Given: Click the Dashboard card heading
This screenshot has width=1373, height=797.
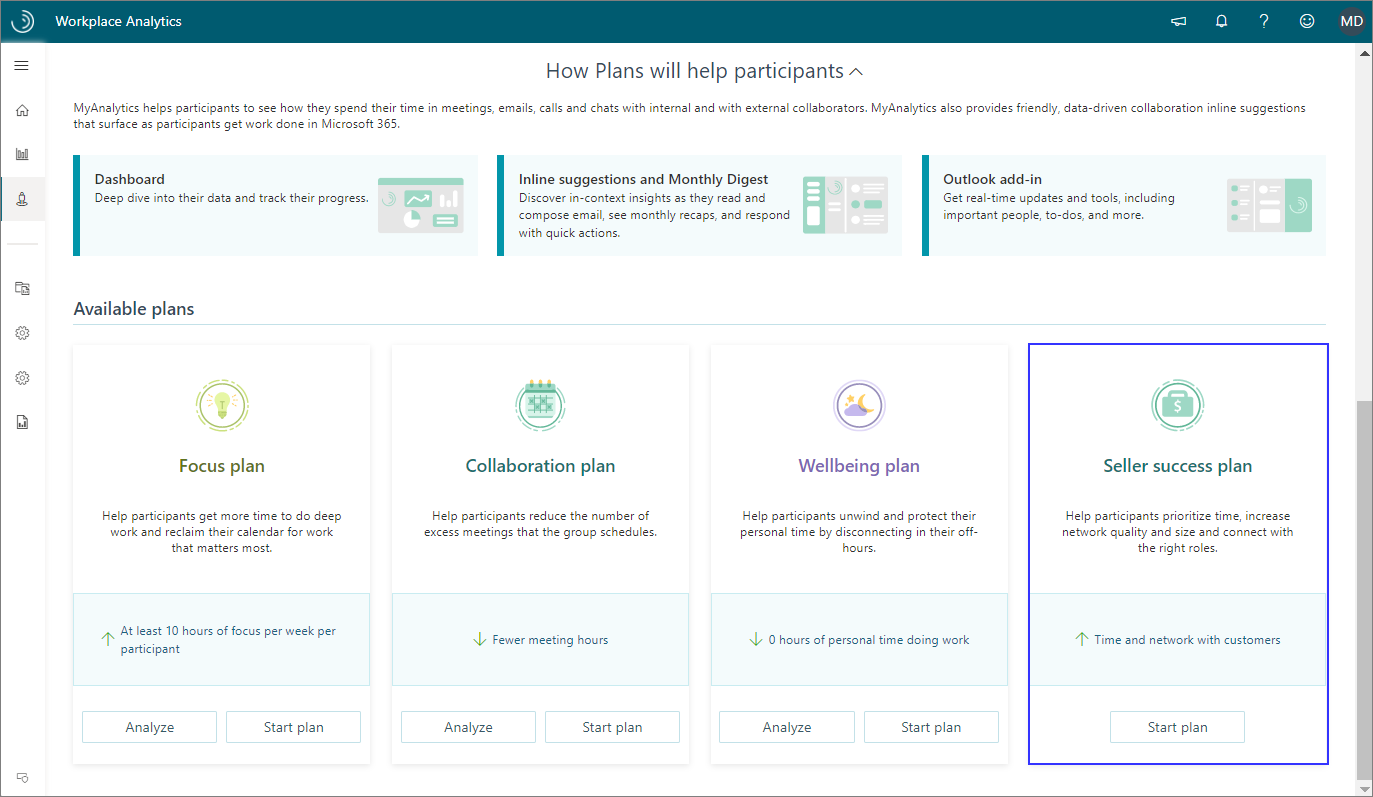Looking at the screenshot, I should pos(130,179).
